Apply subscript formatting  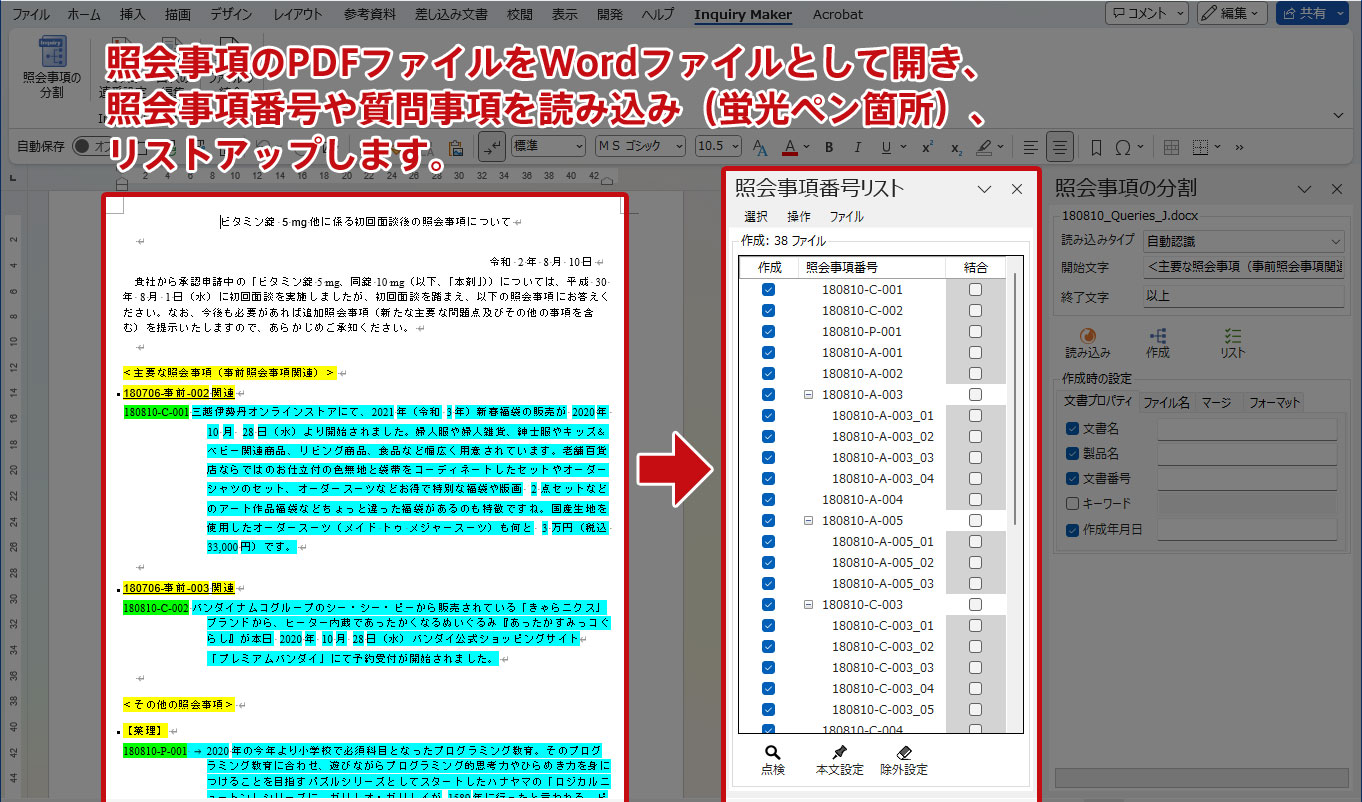[956, 147]
